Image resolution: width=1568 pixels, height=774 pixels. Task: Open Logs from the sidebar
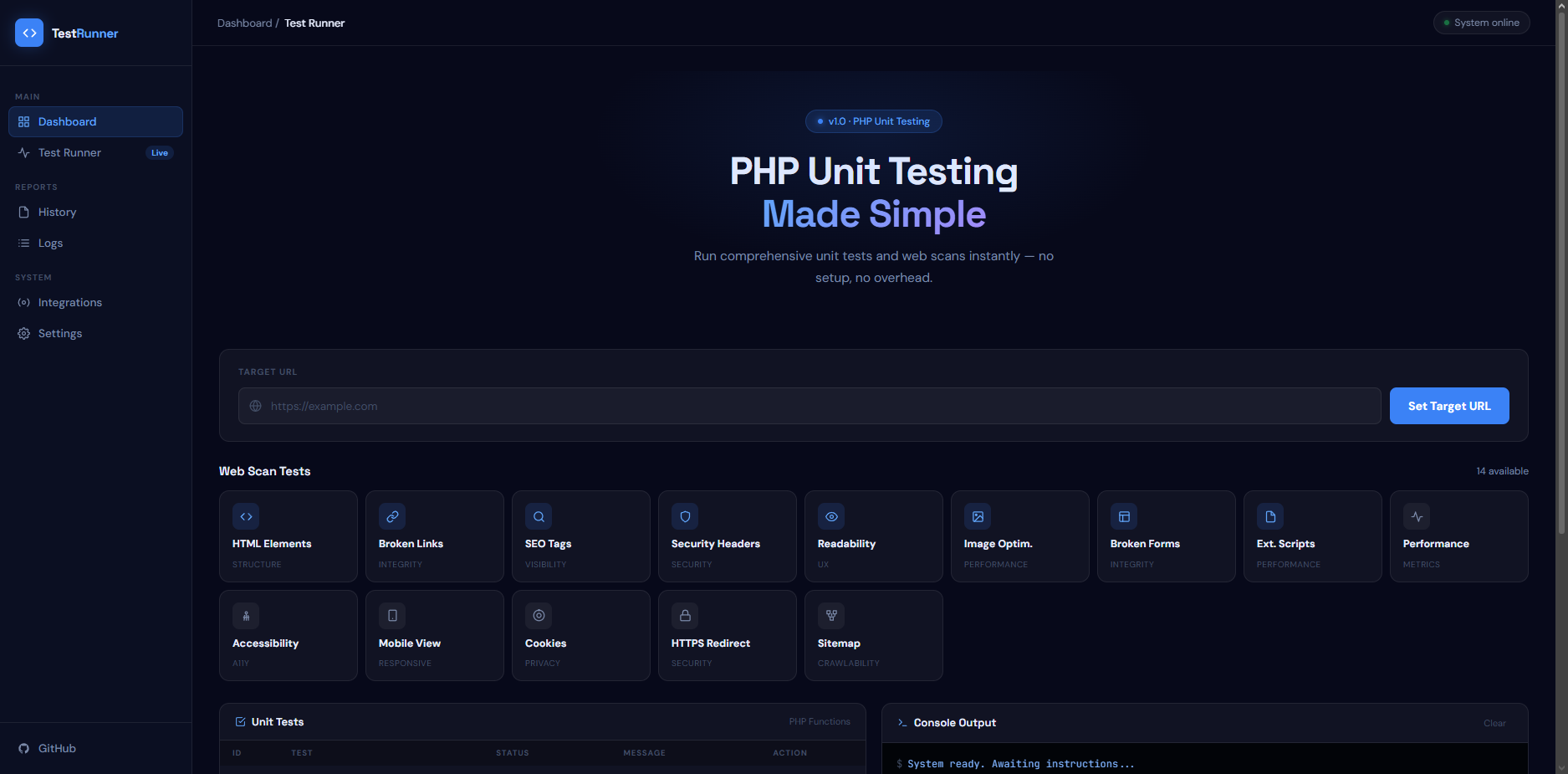[95, 243]
